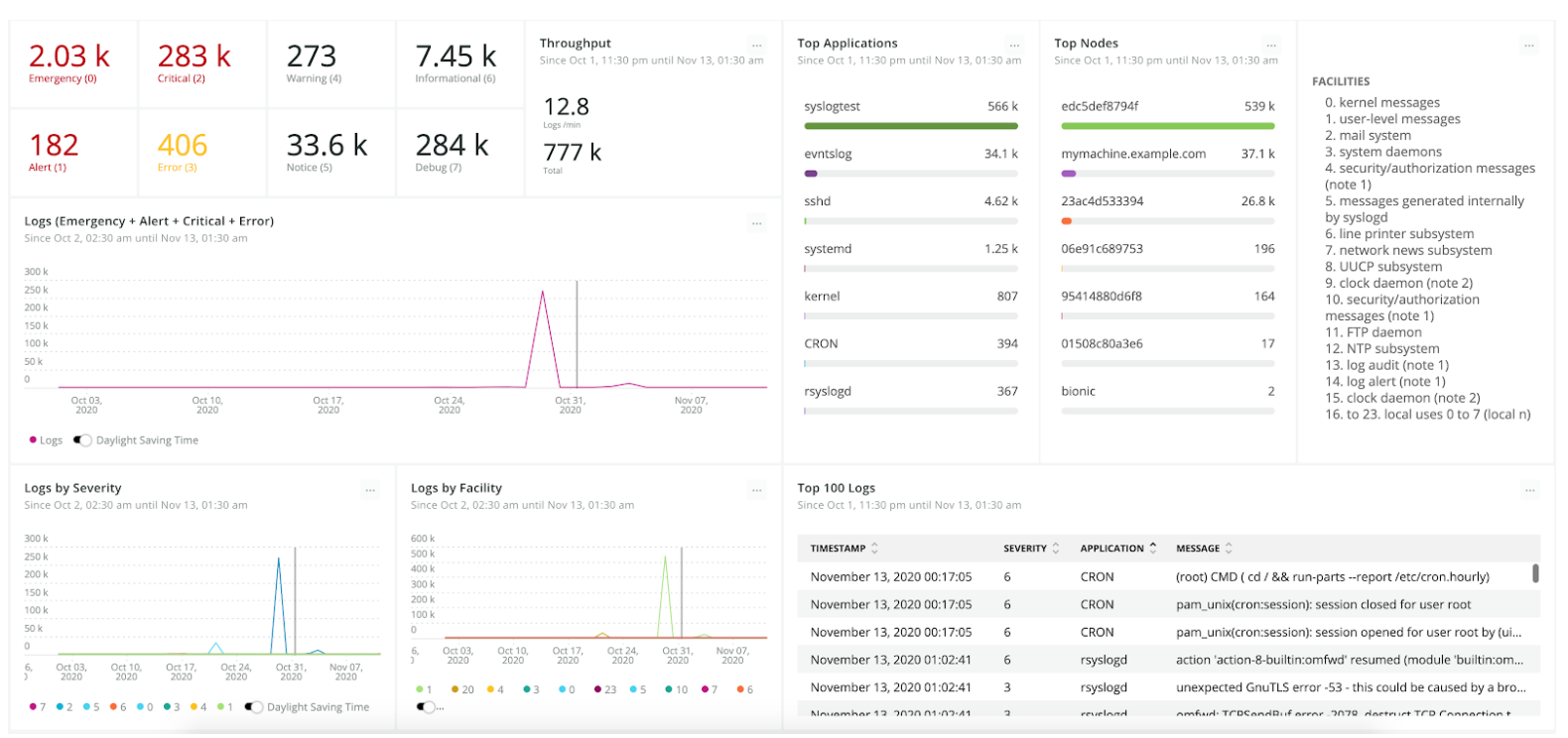Use the Top 100 Logs table scrollbar
Screen dimensions: 1568x738
(x=1535, y=573)
